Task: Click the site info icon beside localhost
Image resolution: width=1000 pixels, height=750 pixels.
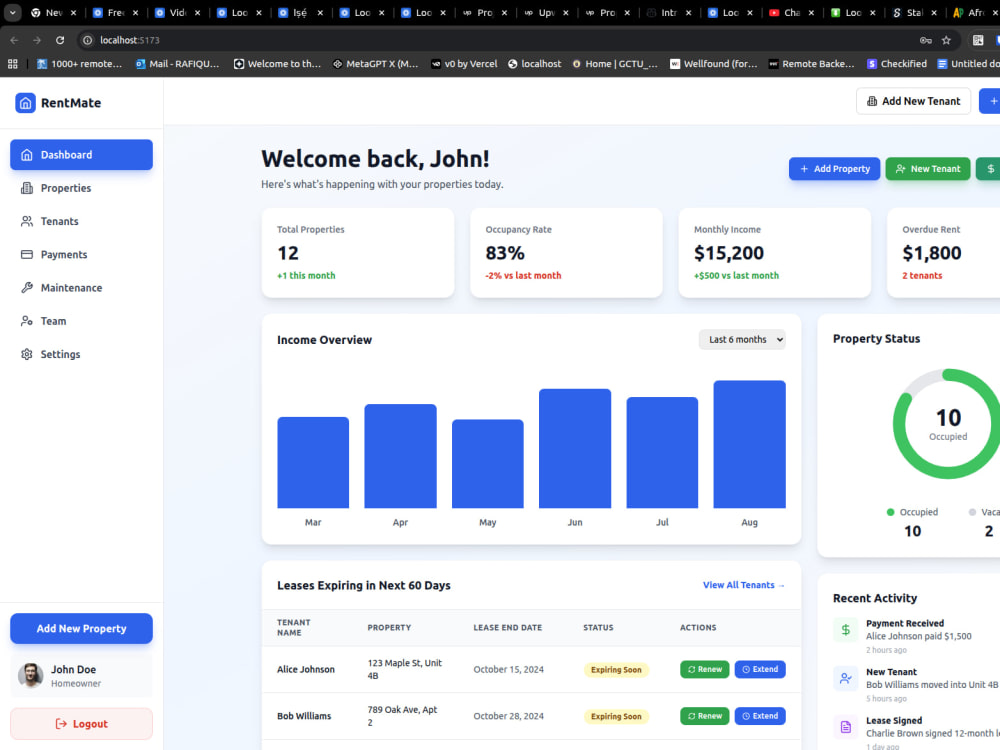Action: (88, 40)
